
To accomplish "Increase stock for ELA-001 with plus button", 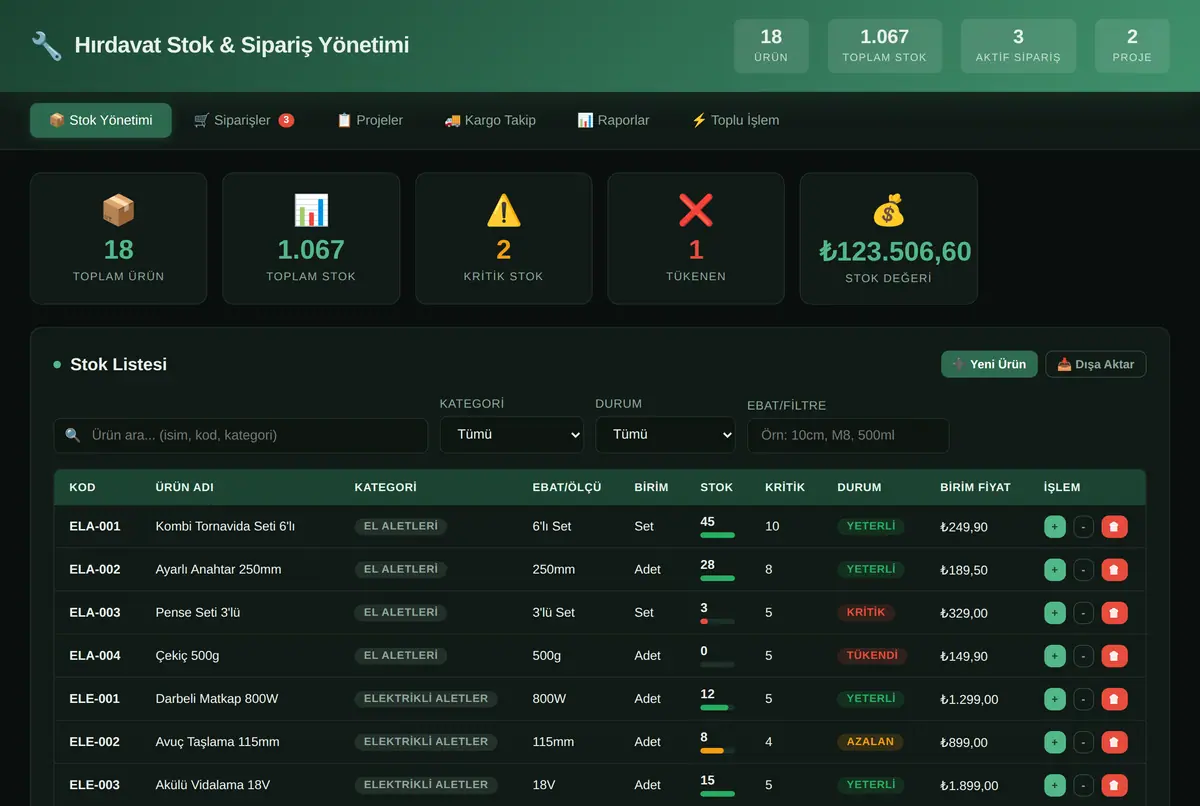I will point(1055,527).
